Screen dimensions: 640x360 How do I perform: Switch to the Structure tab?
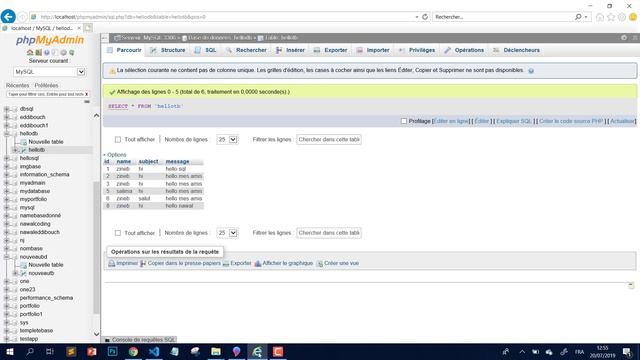pyautogui.click(x=168, y=50)
